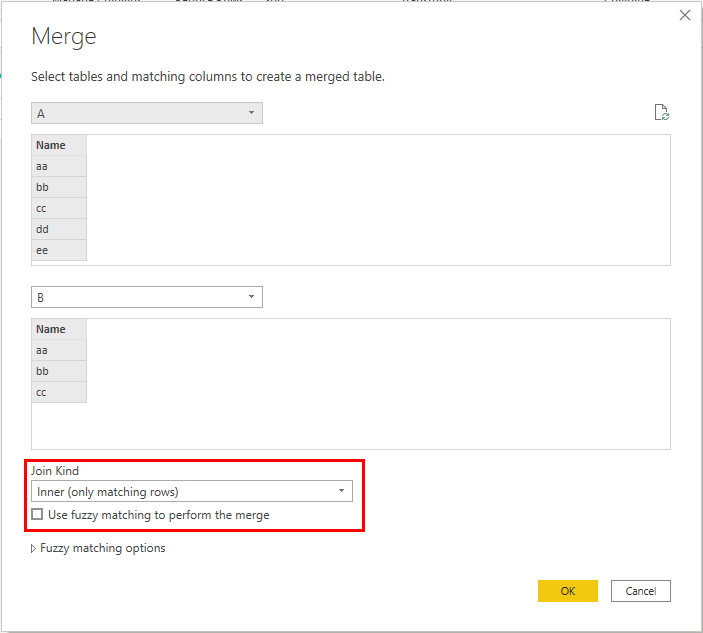Click cell 'bb' in table A
The image size is (703, 633).
click(x=59, y=187)
